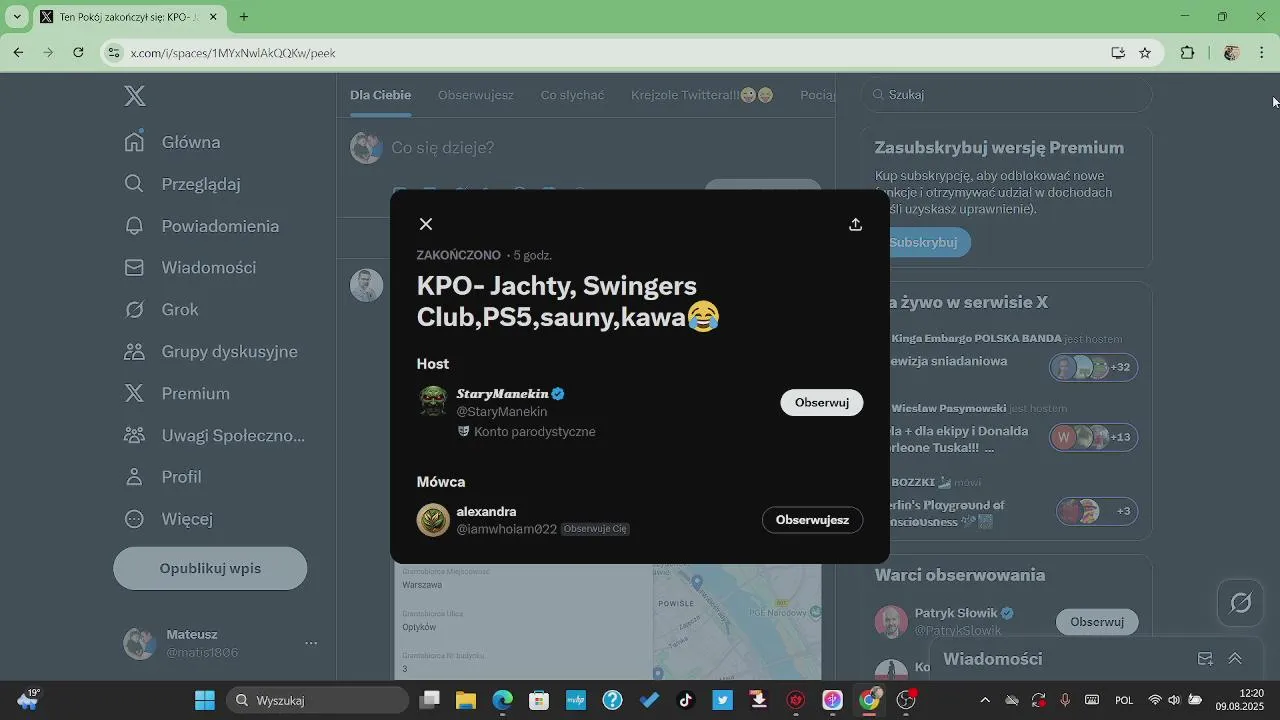Close the Ten Pokój zakończył się tab

213,17
